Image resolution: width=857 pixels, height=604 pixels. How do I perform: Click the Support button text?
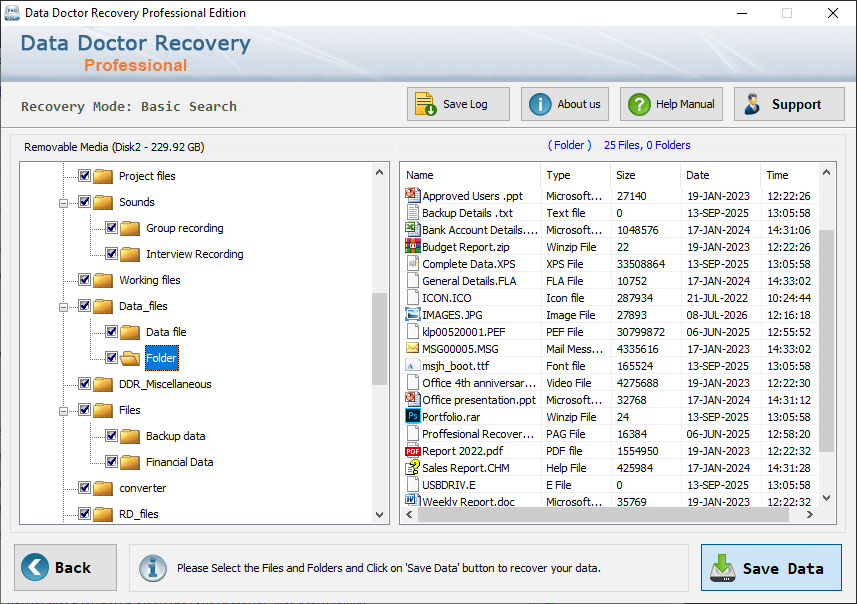796,104
